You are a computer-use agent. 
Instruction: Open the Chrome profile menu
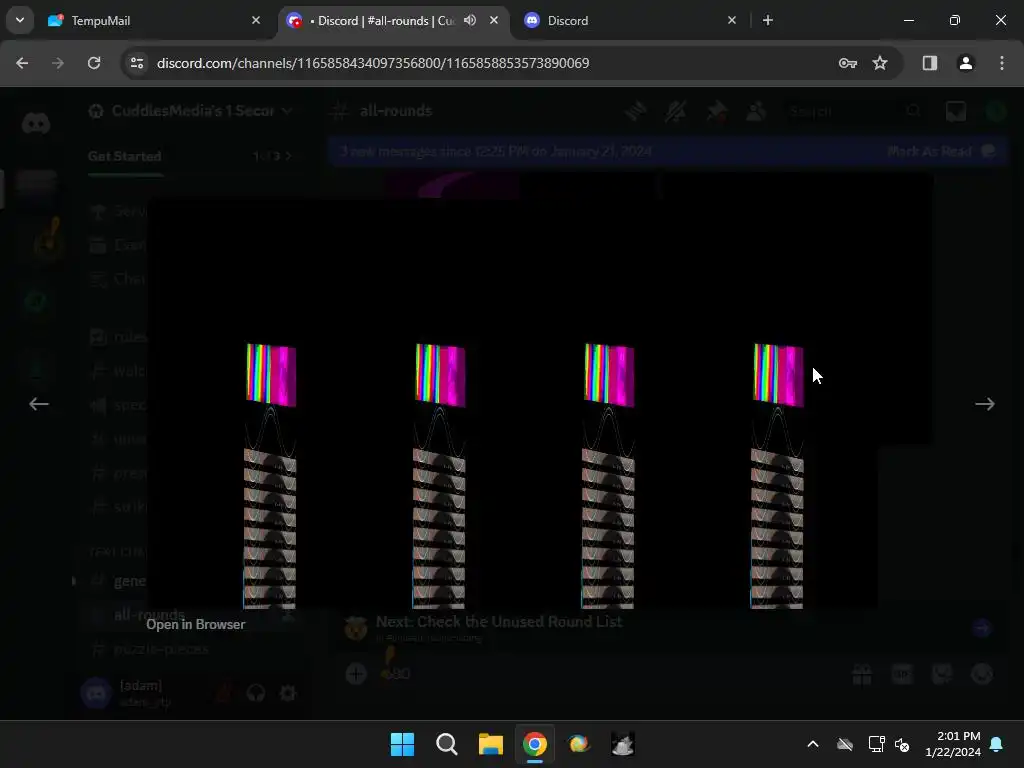click(966, 63)
